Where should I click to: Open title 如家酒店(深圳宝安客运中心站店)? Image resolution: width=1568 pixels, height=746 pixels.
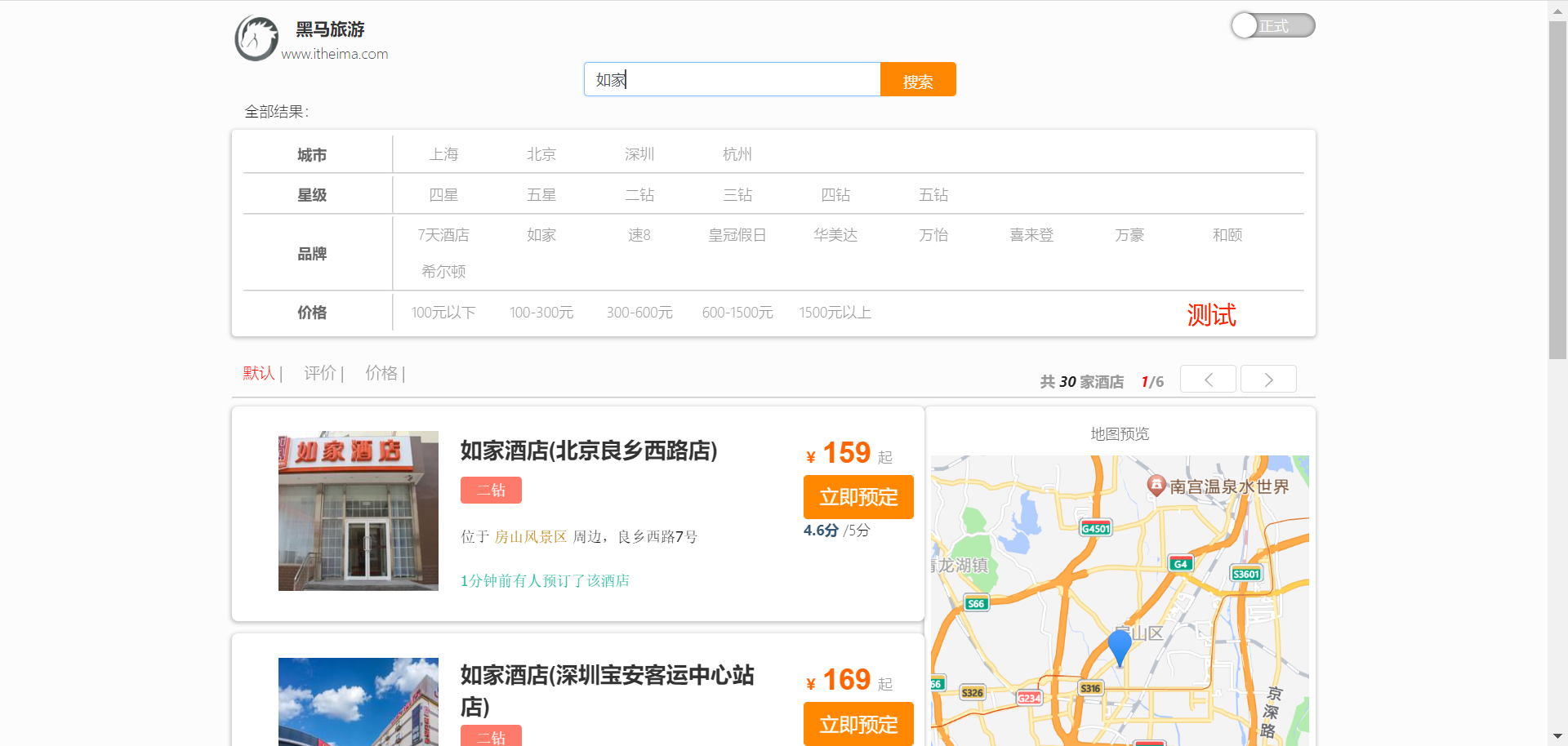point(608,690)
